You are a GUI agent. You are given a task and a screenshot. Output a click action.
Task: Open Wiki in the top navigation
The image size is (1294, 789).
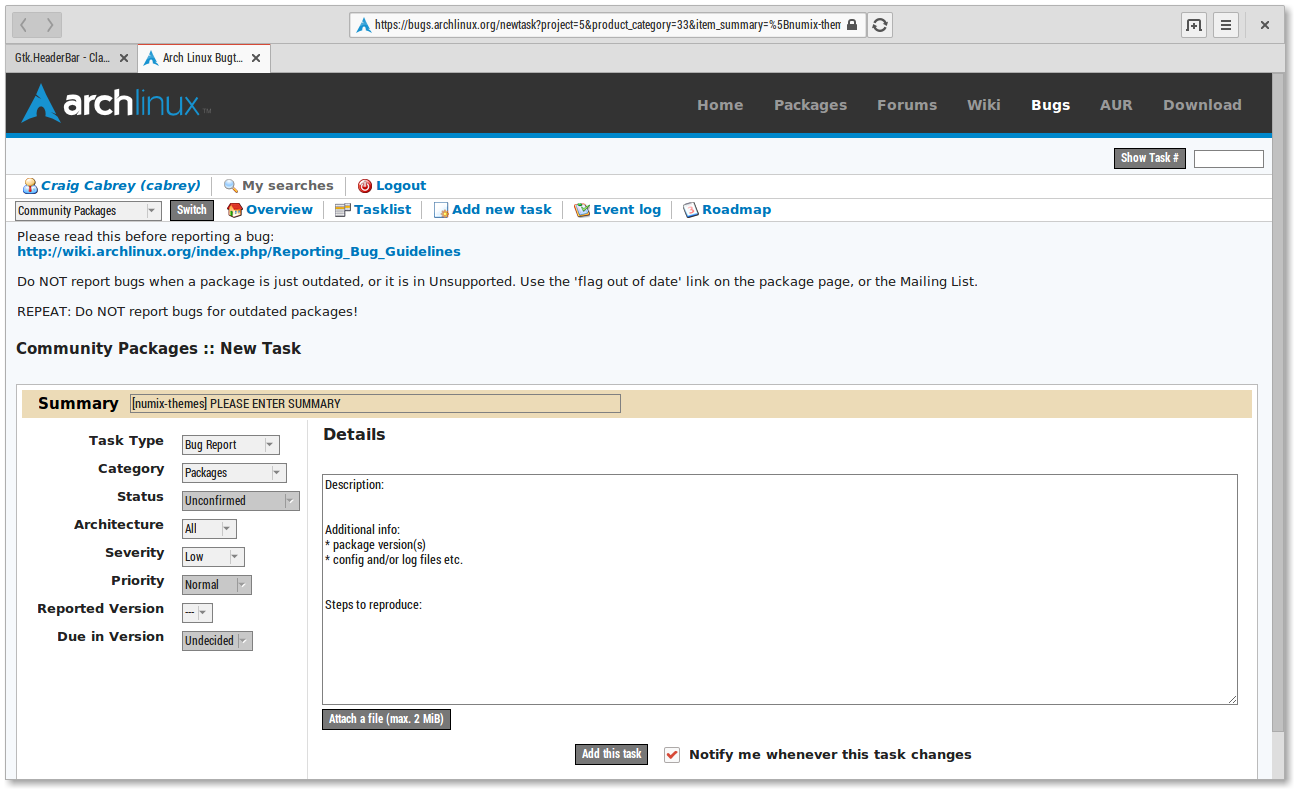[983, 105]
